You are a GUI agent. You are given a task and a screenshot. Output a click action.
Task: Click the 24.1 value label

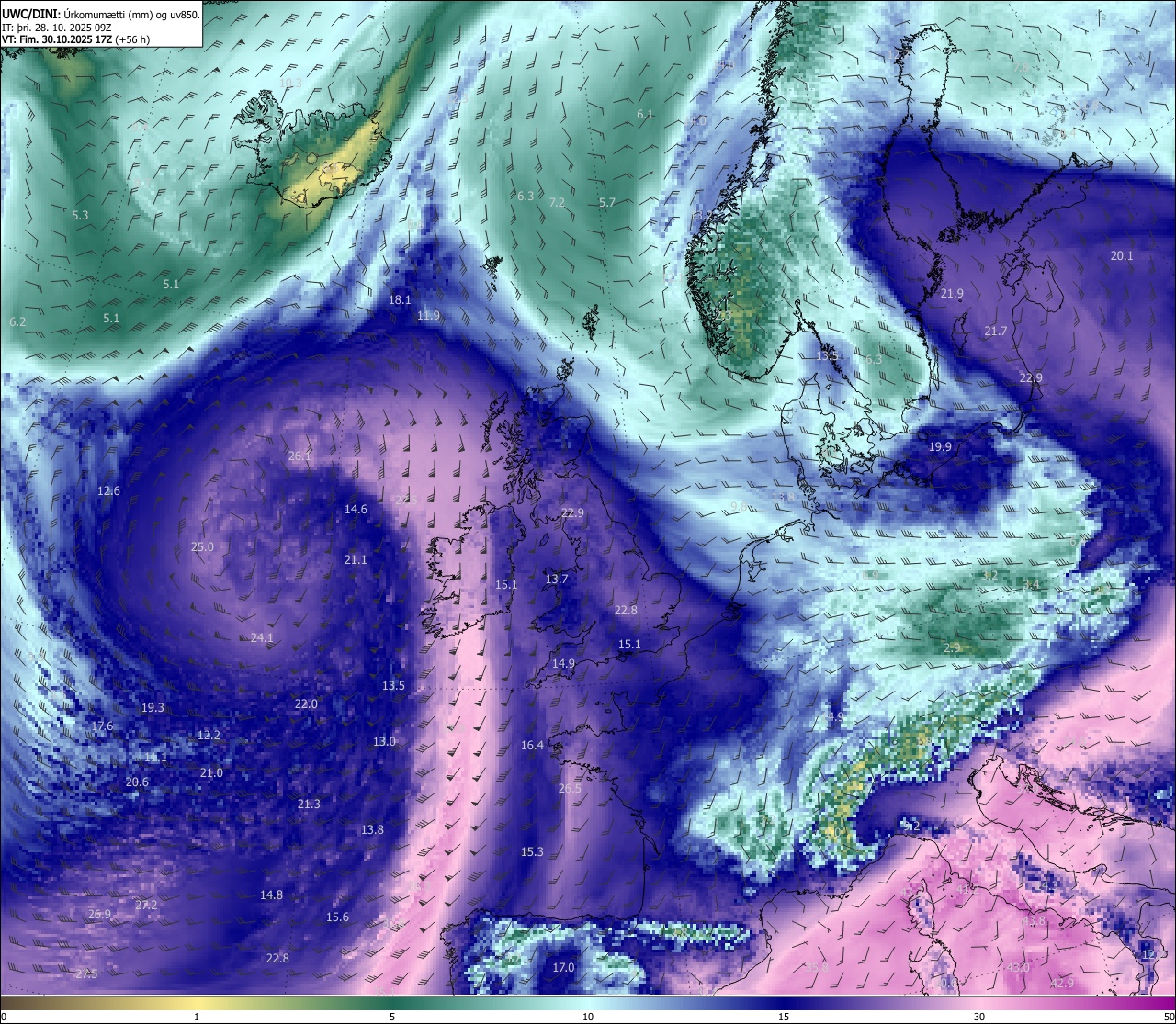262,637
